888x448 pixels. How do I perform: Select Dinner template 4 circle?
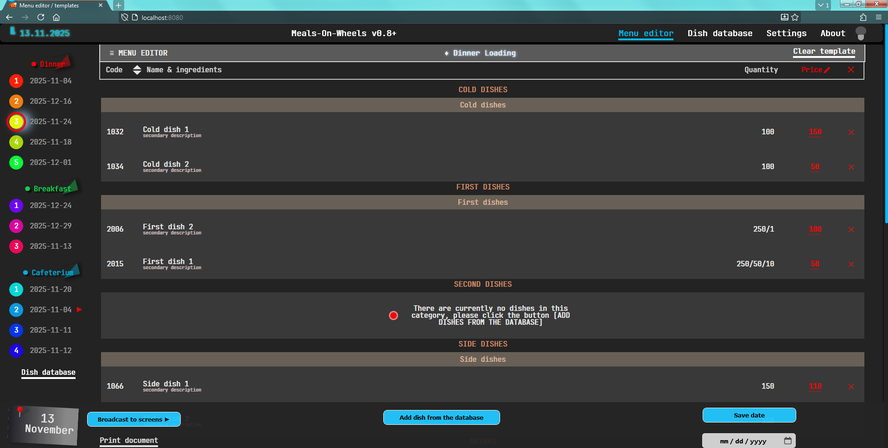tap(16, 142)
